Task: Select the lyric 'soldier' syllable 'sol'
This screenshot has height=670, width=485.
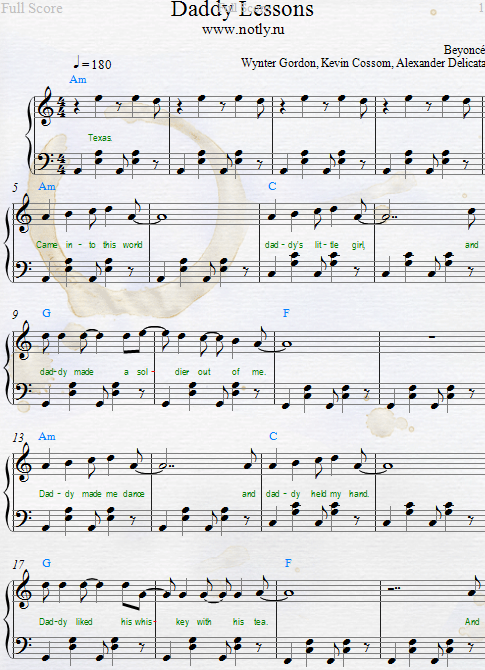Action: tap(142, 372)
